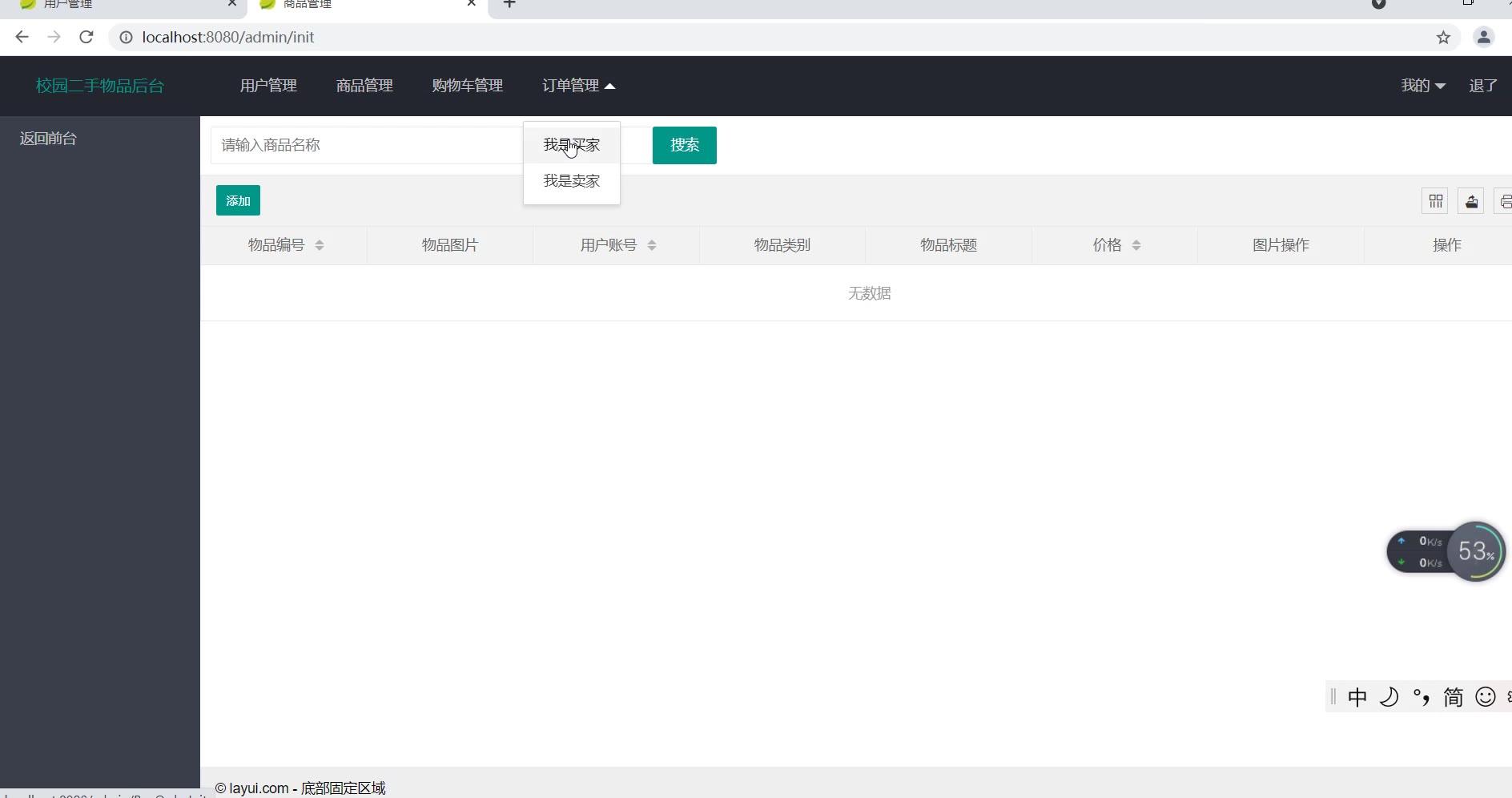The image size is (1512, 798).
Task: Click the 物品图片 column header
Action: [450, 245]
